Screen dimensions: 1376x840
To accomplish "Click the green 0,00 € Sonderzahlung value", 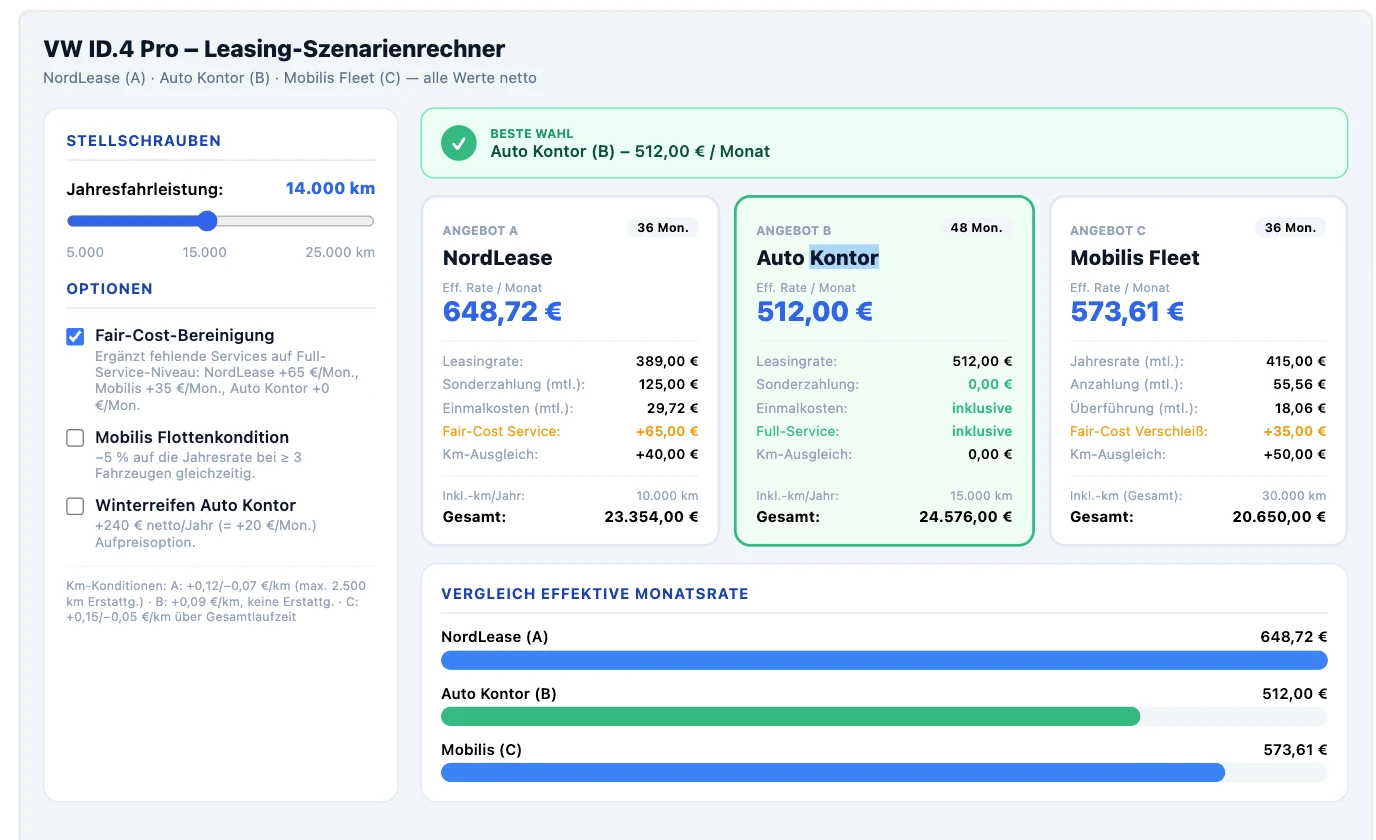I will [990, 385].
